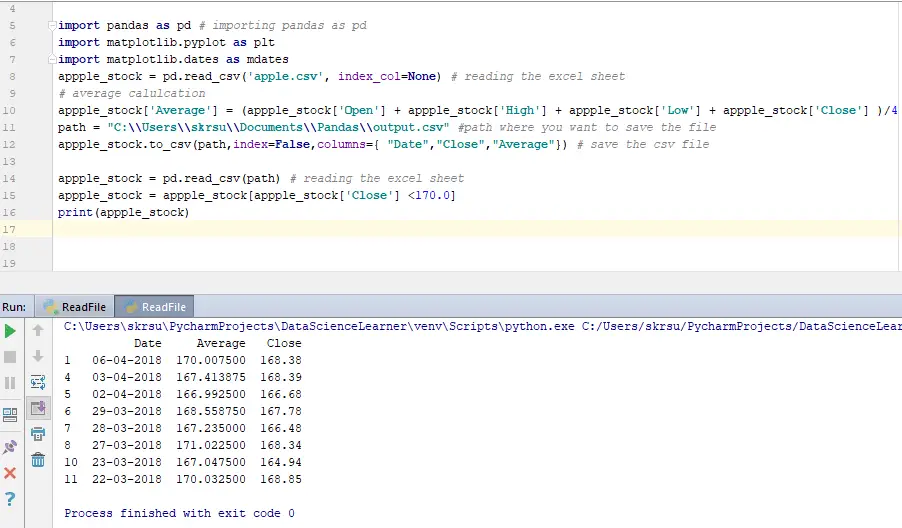Click the 06-04-2018 date in output

(127, 360)
